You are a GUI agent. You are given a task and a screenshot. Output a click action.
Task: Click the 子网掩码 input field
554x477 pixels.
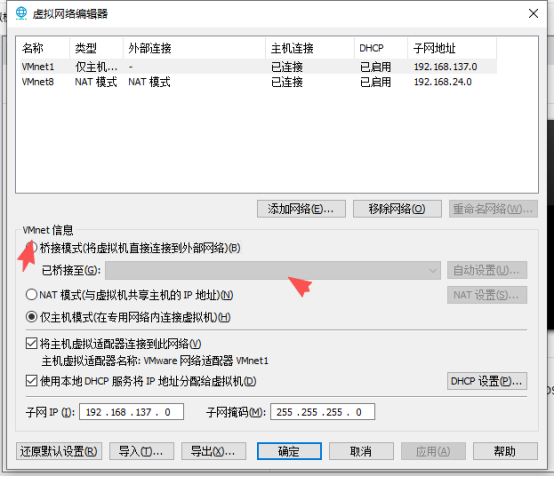[x=322, y=412]
